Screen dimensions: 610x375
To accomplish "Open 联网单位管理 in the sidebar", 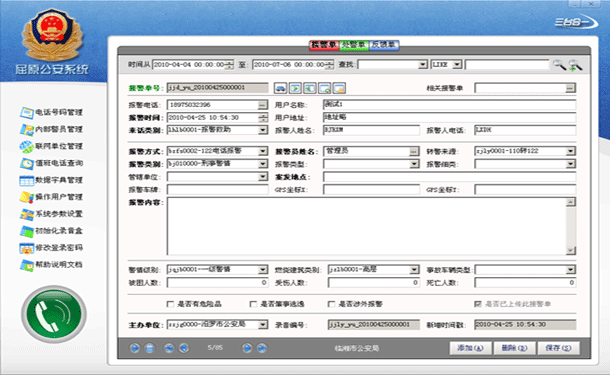I will pyautogui.click(x=51, y=146).
